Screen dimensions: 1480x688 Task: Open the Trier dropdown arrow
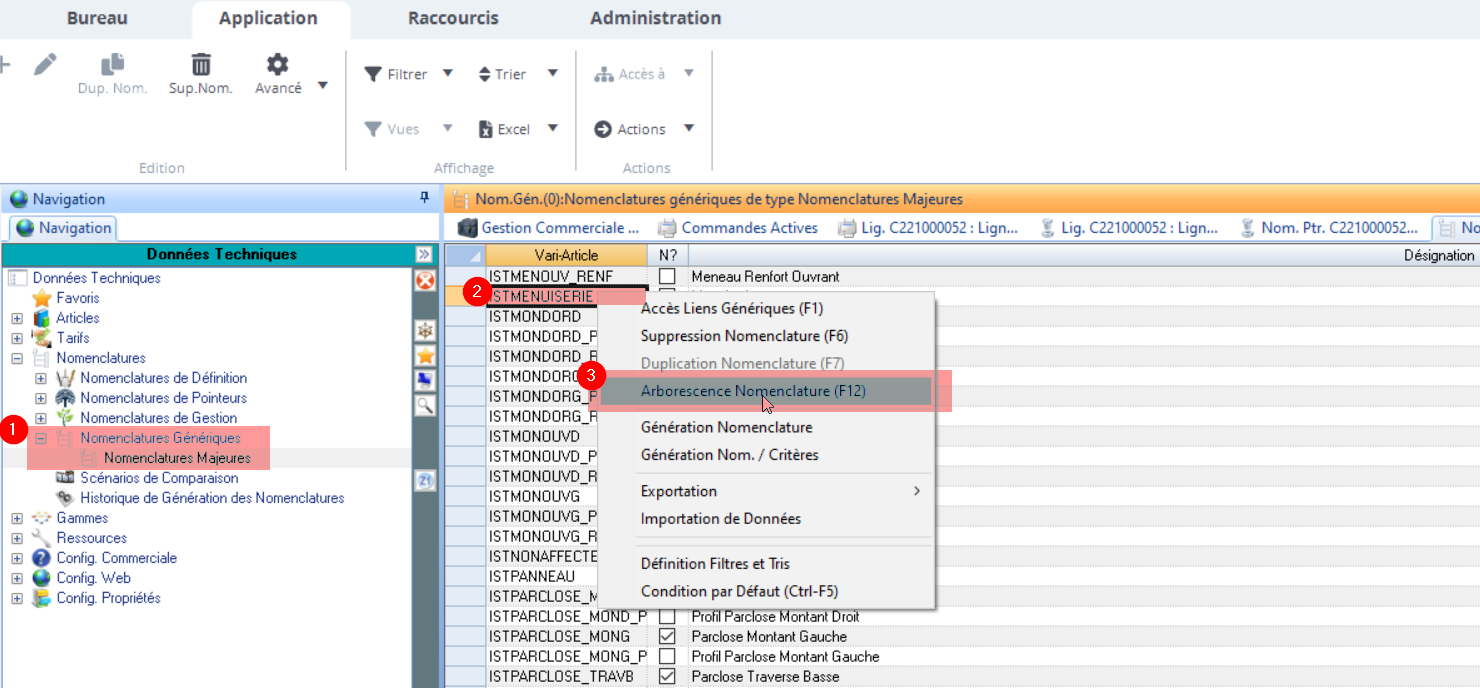552,74
